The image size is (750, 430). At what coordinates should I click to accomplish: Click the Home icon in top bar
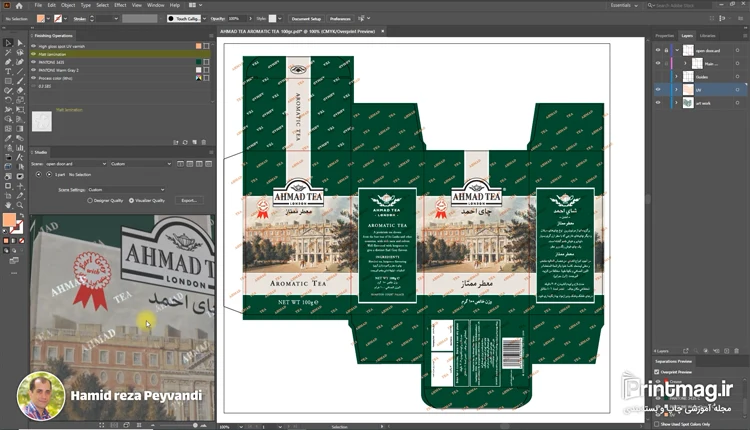pos(19,5)
